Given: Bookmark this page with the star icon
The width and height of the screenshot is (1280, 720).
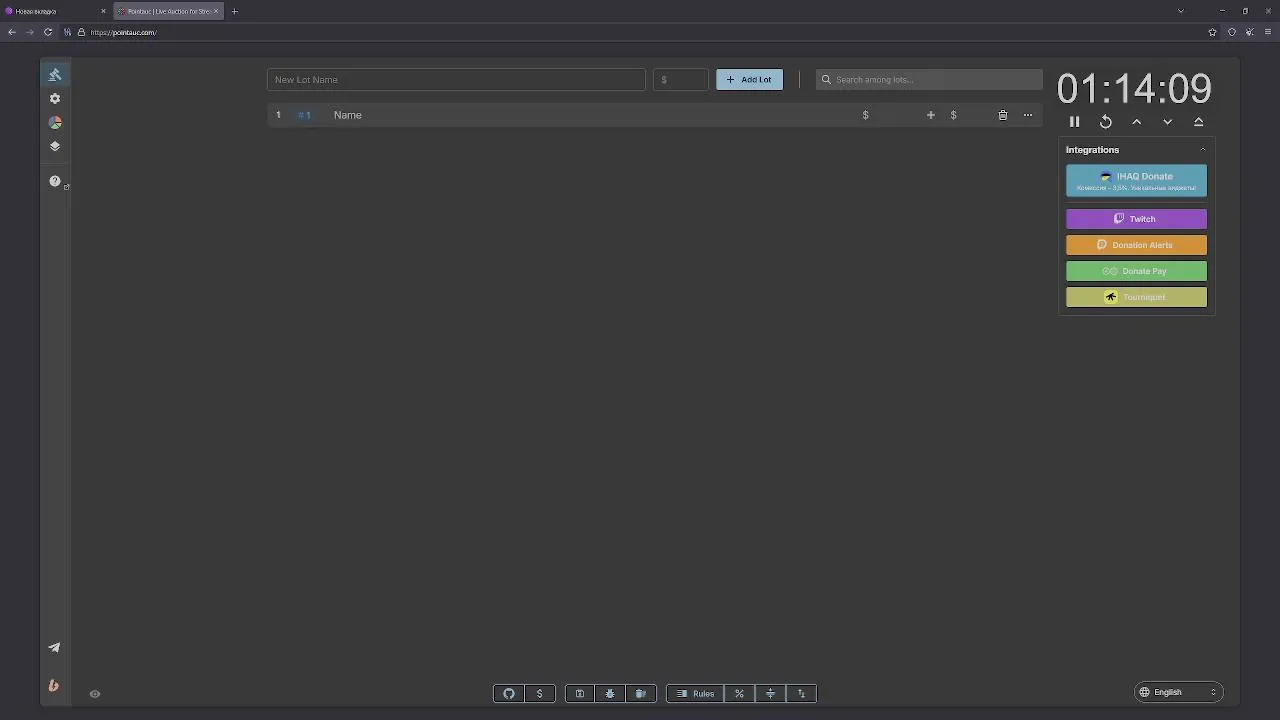Looking at the screenshot, I should click(1213, 32).
